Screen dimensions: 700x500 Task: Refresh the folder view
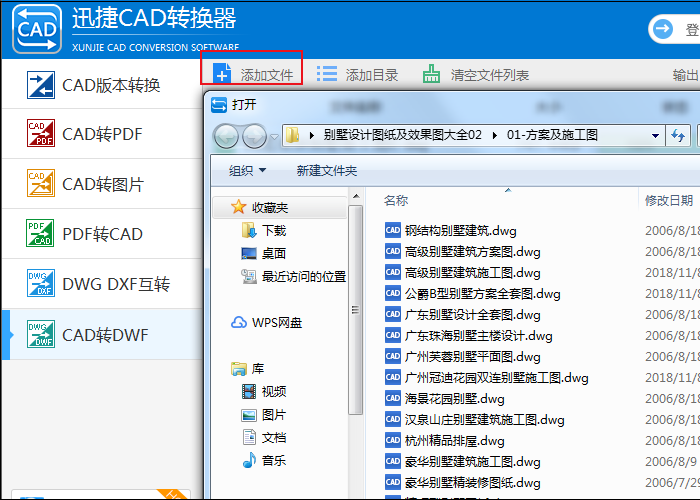click(678, 135)
